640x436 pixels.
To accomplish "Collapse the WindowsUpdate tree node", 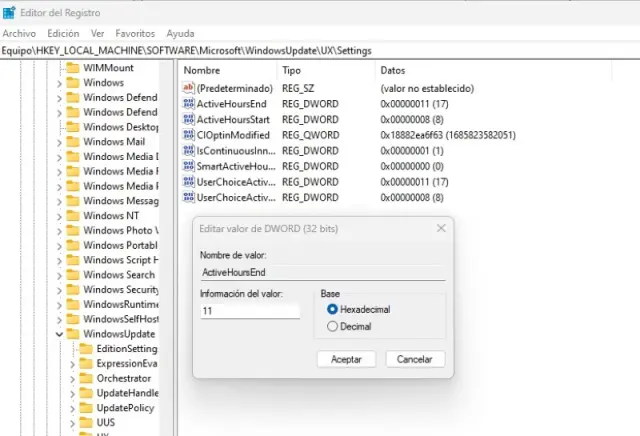I will click(x=59, y=334).
